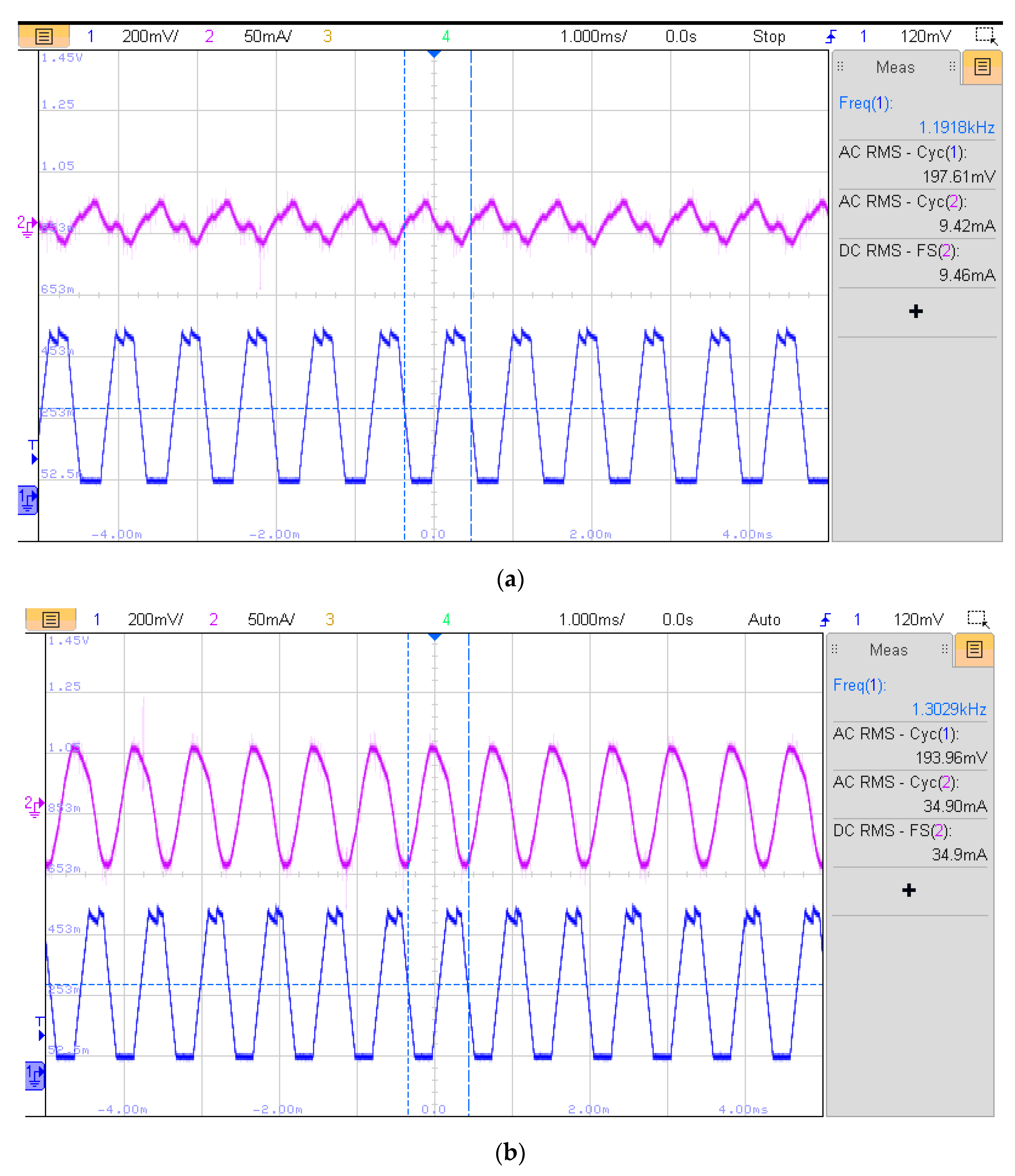Viewport: 1015px width, 1176px height.
Task: Add measurement with plus button in top panel
Action: 915,311
